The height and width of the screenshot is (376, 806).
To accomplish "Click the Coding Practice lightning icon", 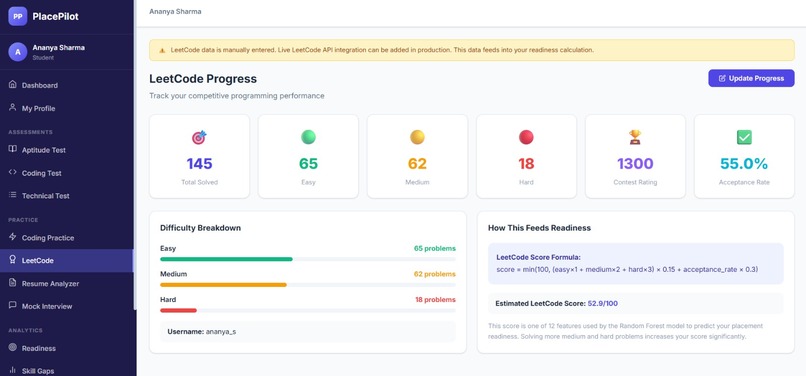I will 13,237.
